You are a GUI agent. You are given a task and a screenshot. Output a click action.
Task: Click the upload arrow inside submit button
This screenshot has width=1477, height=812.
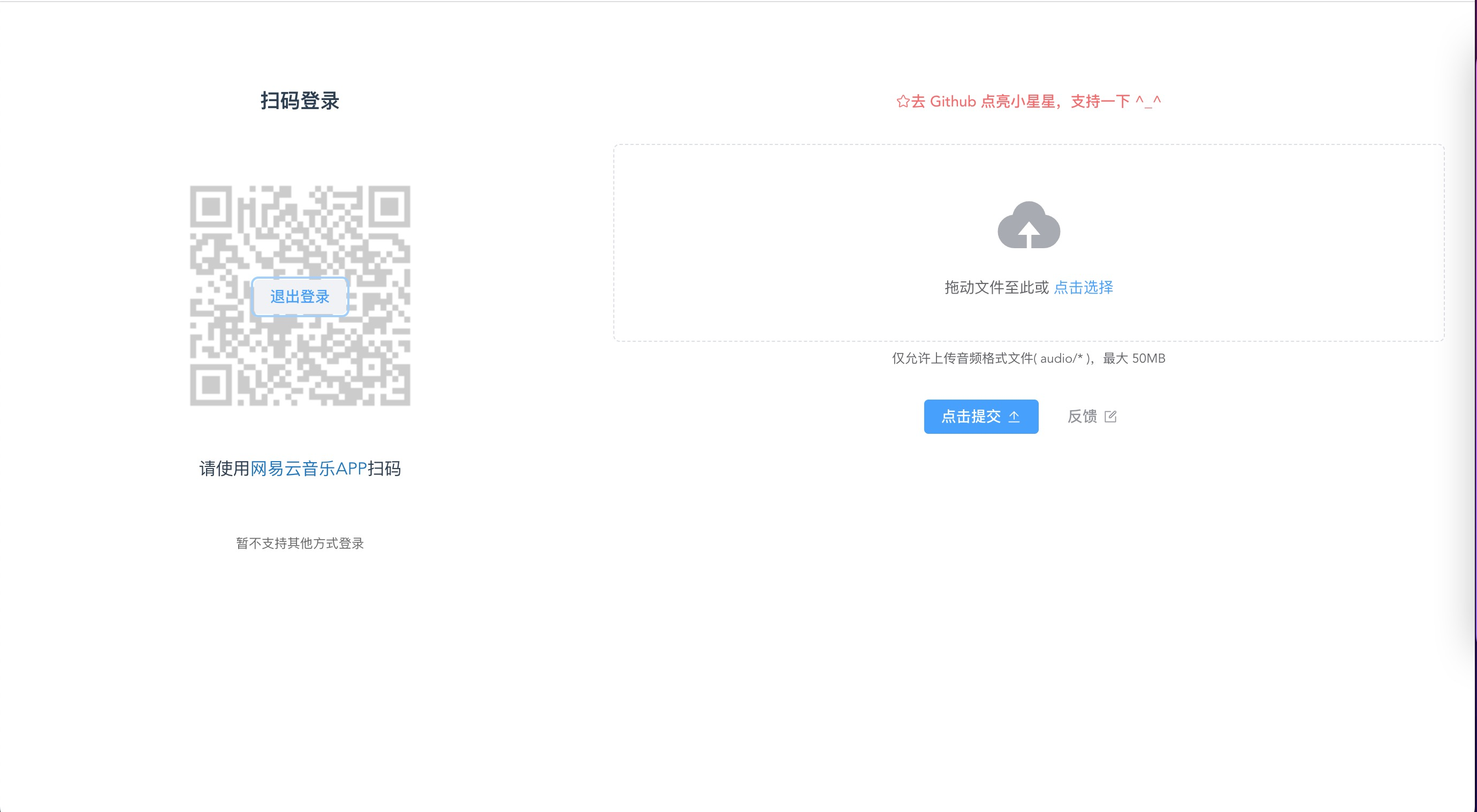click(1014, 417)
